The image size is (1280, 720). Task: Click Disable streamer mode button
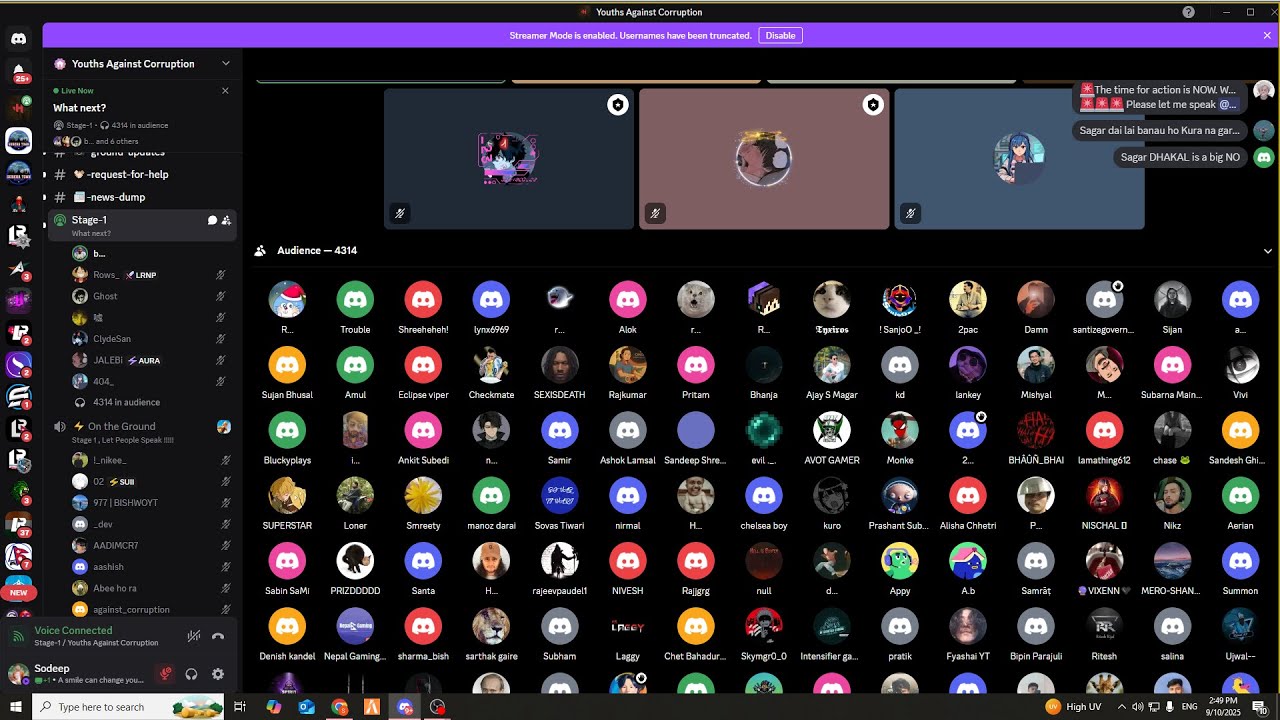point(780,35)
